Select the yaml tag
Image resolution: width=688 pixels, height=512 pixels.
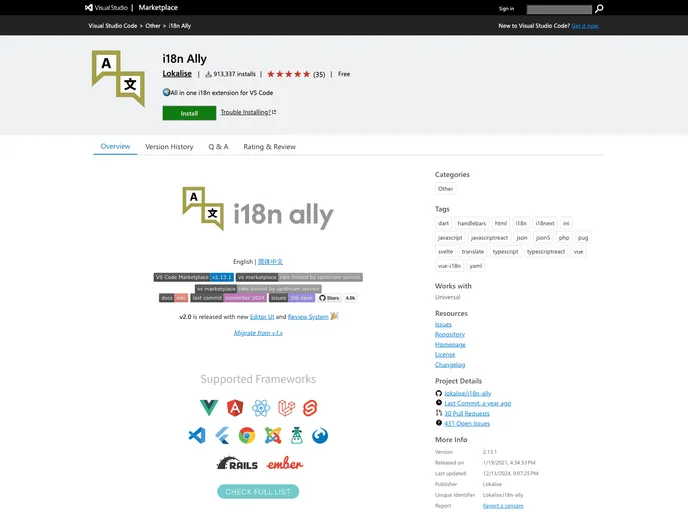coord(476,266)
